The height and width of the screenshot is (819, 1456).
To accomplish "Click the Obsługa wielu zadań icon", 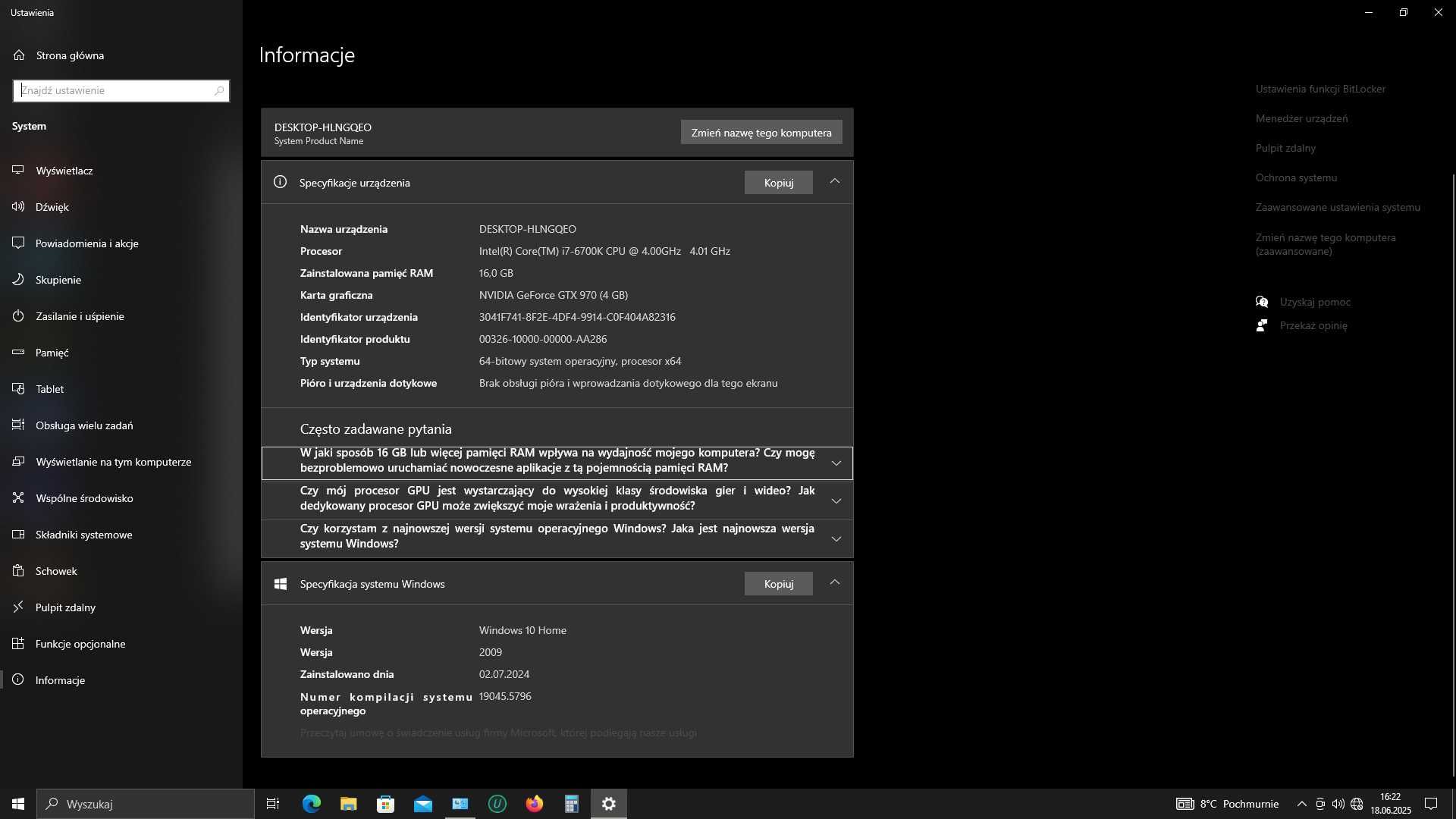I will [18, 425].
